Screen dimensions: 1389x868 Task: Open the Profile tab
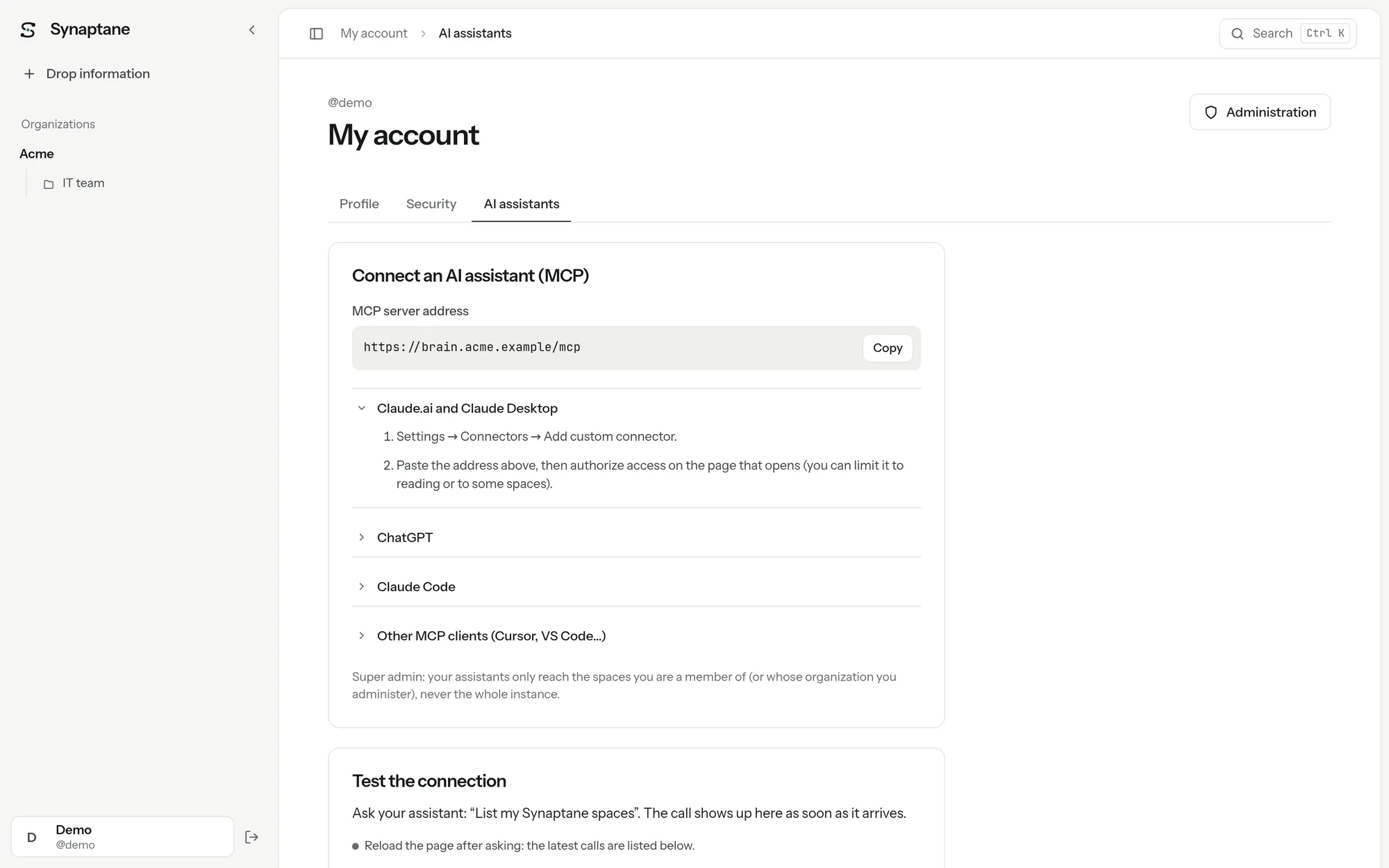point(359,204)
